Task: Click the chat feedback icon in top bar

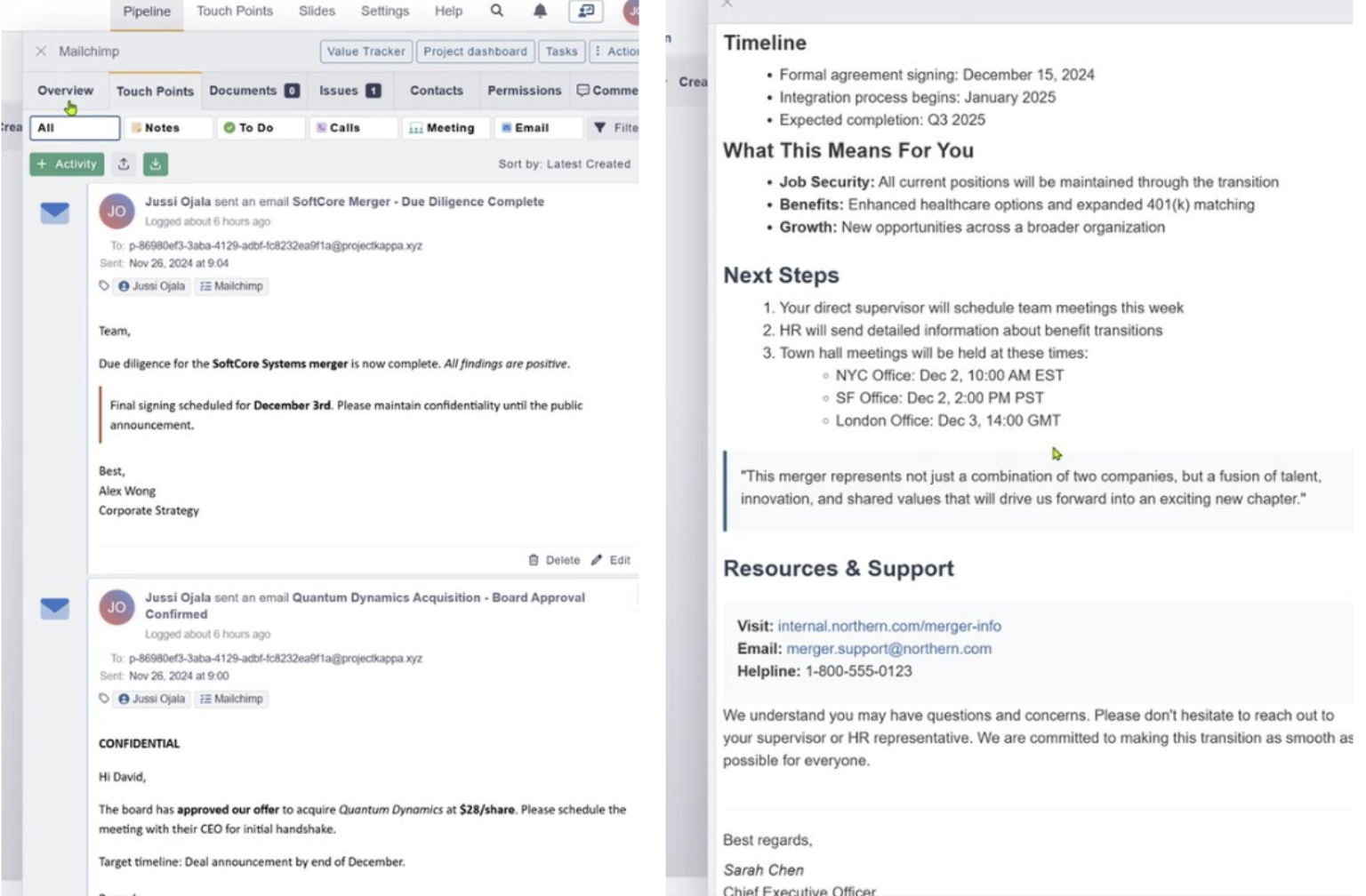Action: 586,11
